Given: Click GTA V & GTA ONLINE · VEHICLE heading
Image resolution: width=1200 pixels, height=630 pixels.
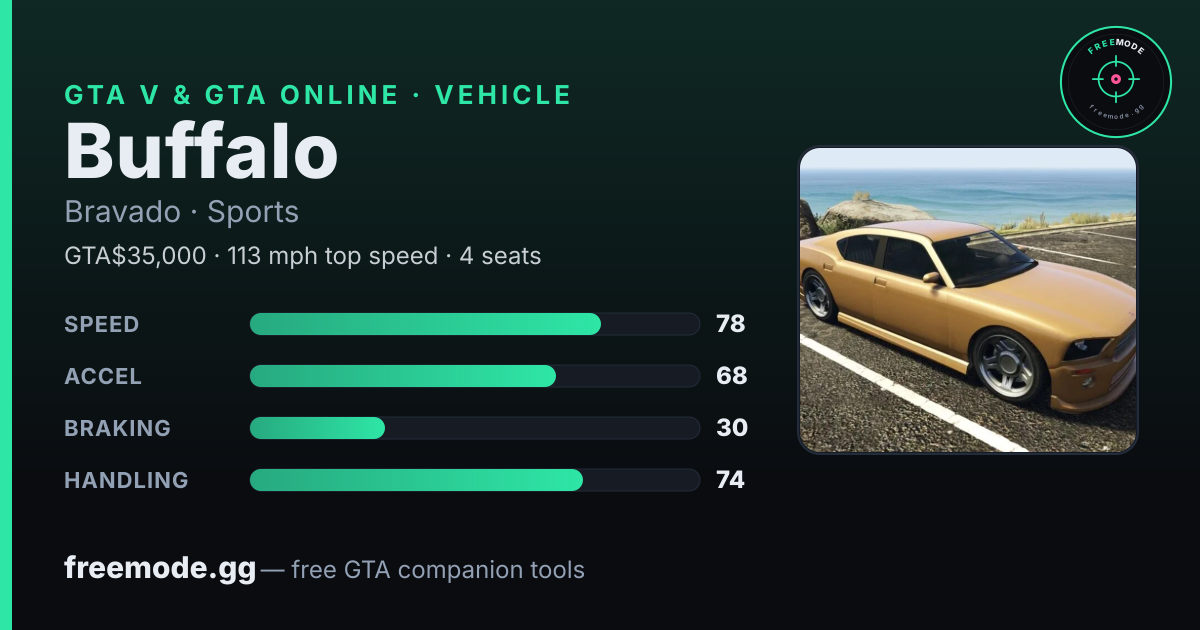Looking at the screenshot, I should coord(318,95).
